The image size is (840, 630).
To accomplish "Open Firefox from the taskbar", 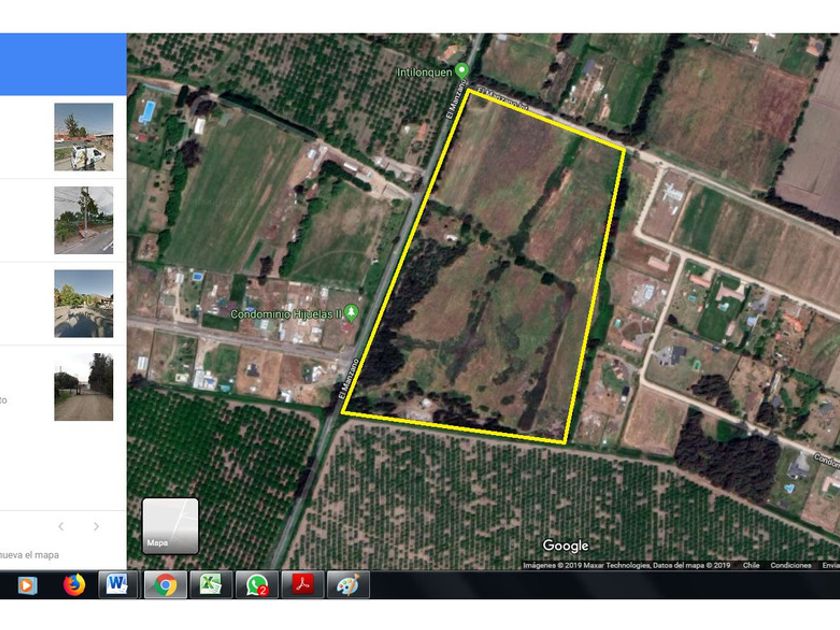I will (x=74, y=585).
